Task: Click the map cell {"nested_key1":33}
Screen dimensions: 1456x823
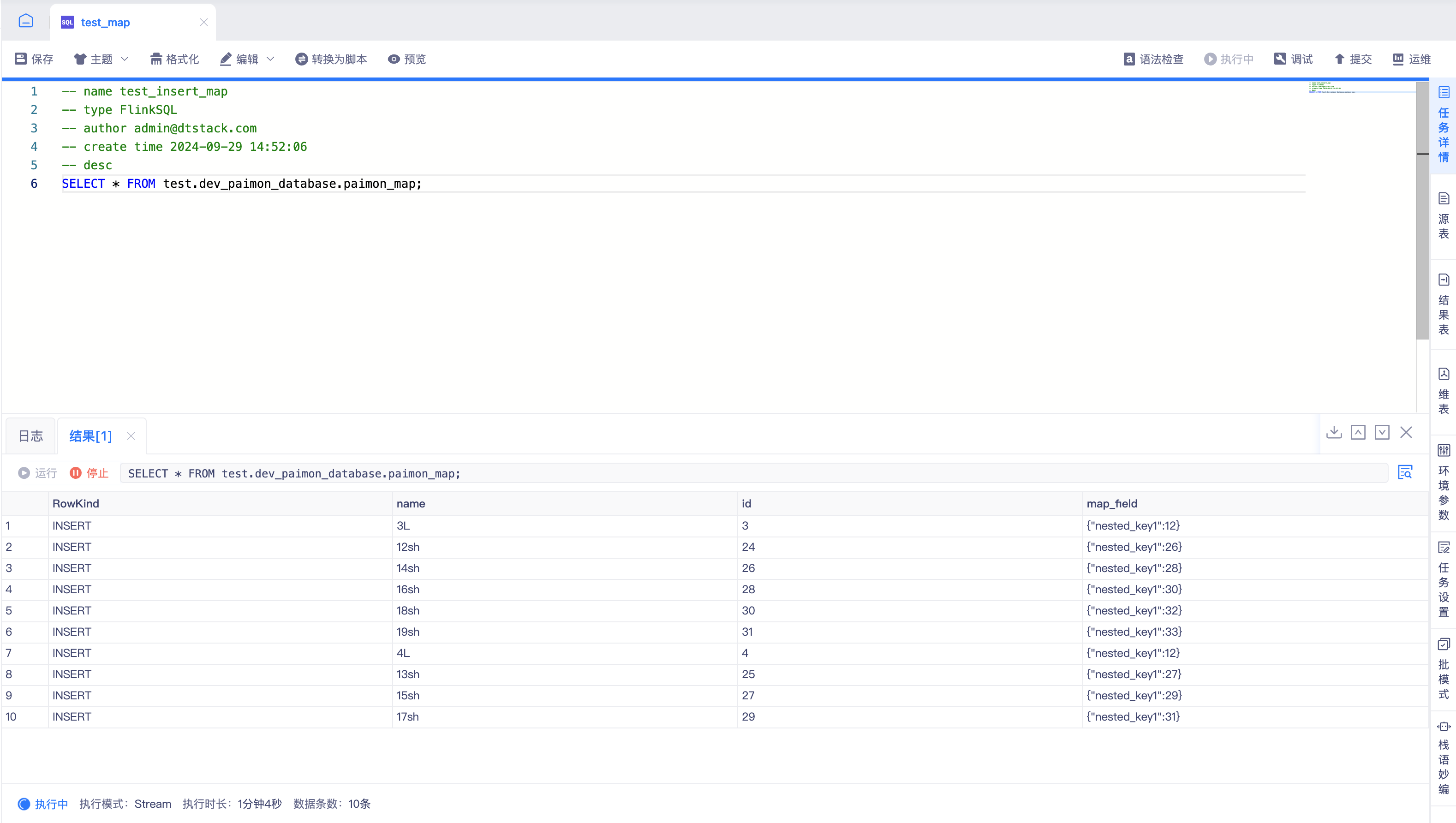Action: click(x=1255, y=632)
